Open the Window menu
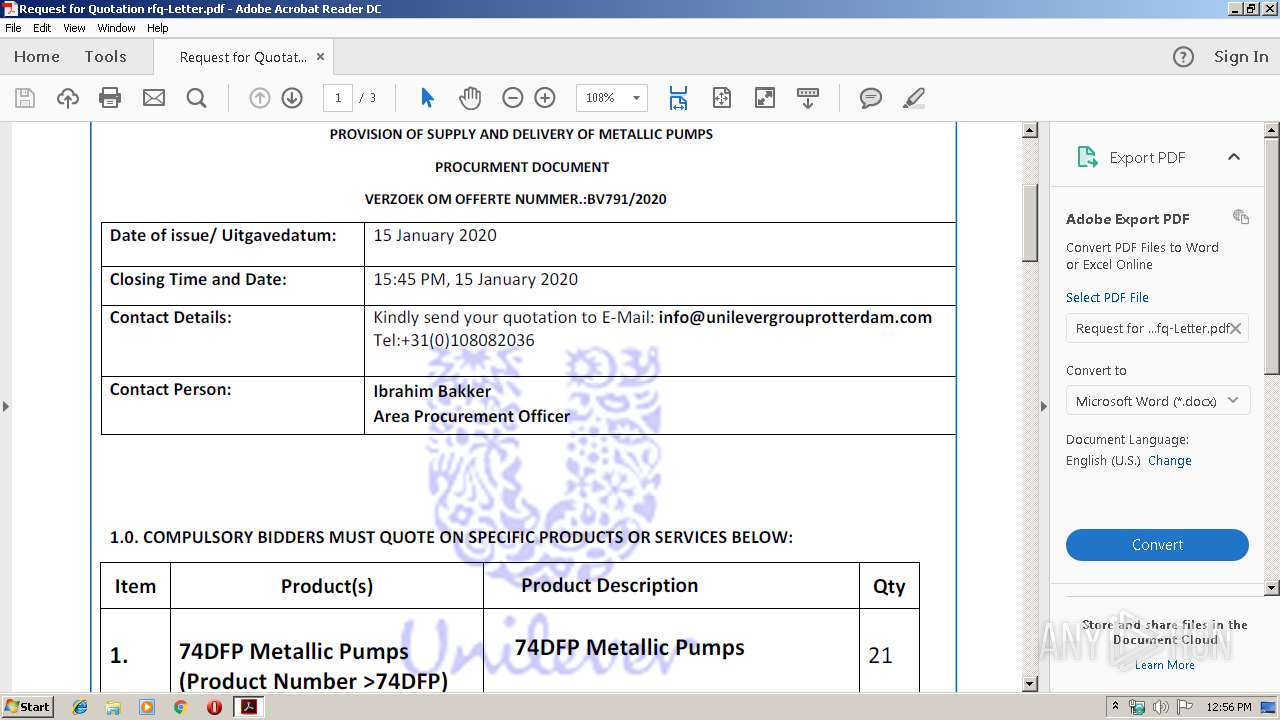 click(x=116, y=28)
